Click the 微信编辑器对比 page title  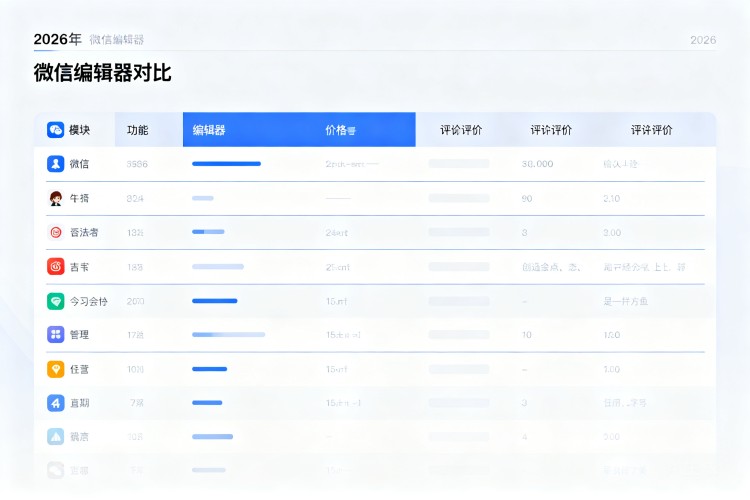[x=102, y=73]
